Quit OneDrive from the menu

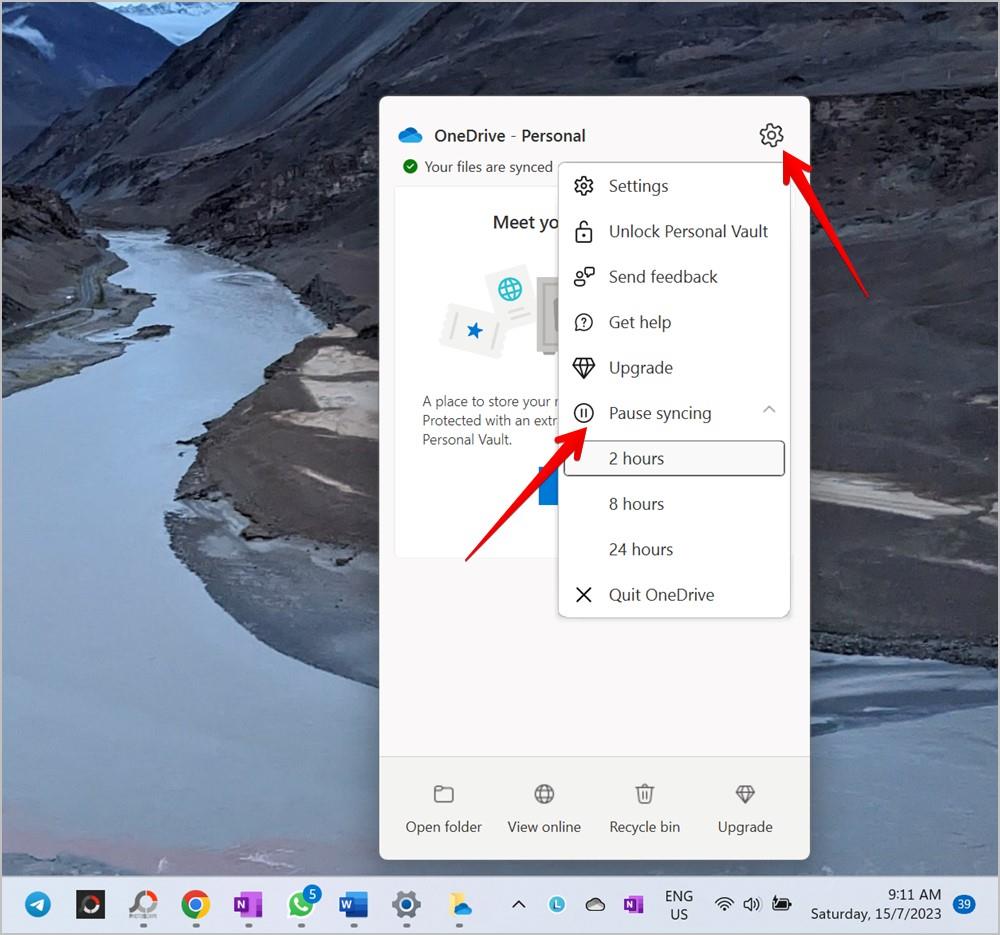coord(674,595)
